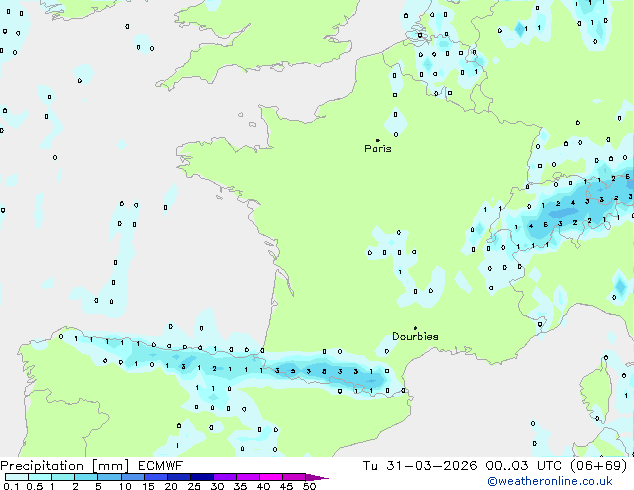Select the 45–50 mm legend swatch
The height and width of the screenshot is (490, 634).
click(x=294, y=477)
